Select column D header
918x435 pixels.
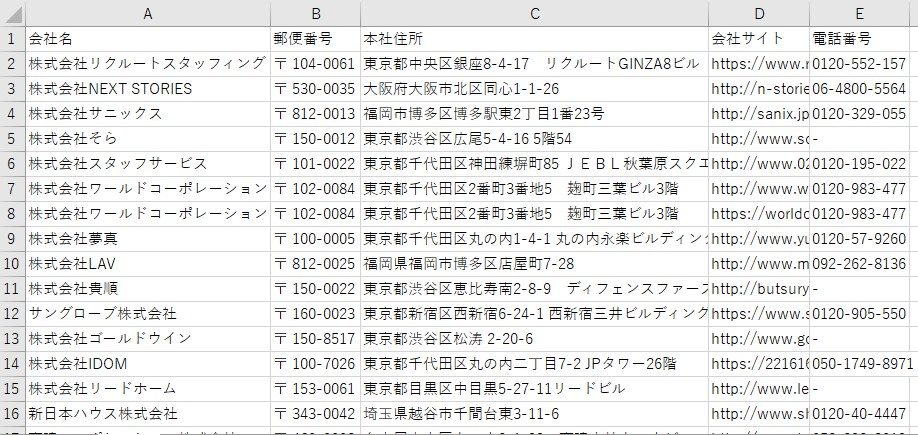[759, 13]
